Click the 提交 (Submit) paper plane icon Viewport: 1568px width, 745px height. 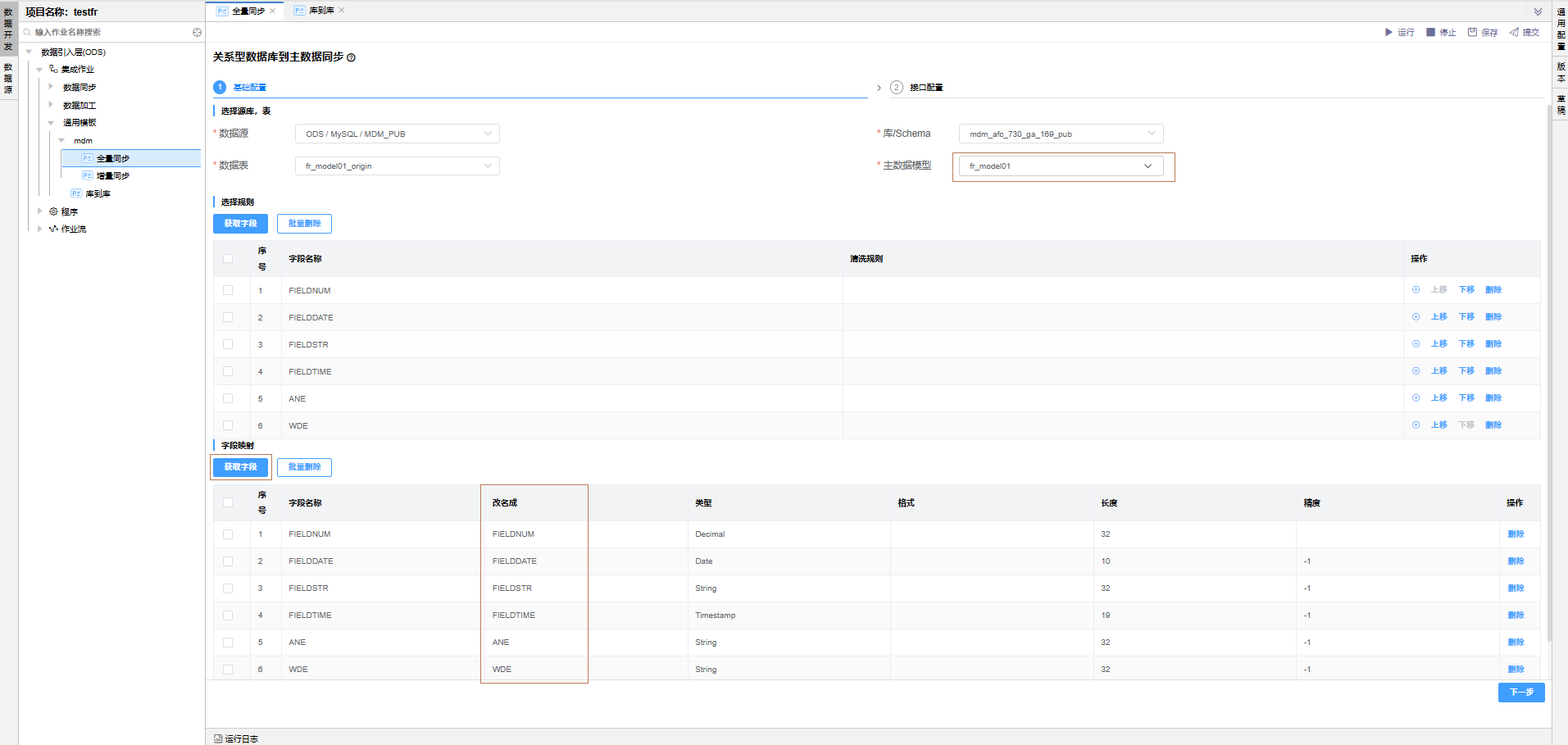[x=1514, y=33]
